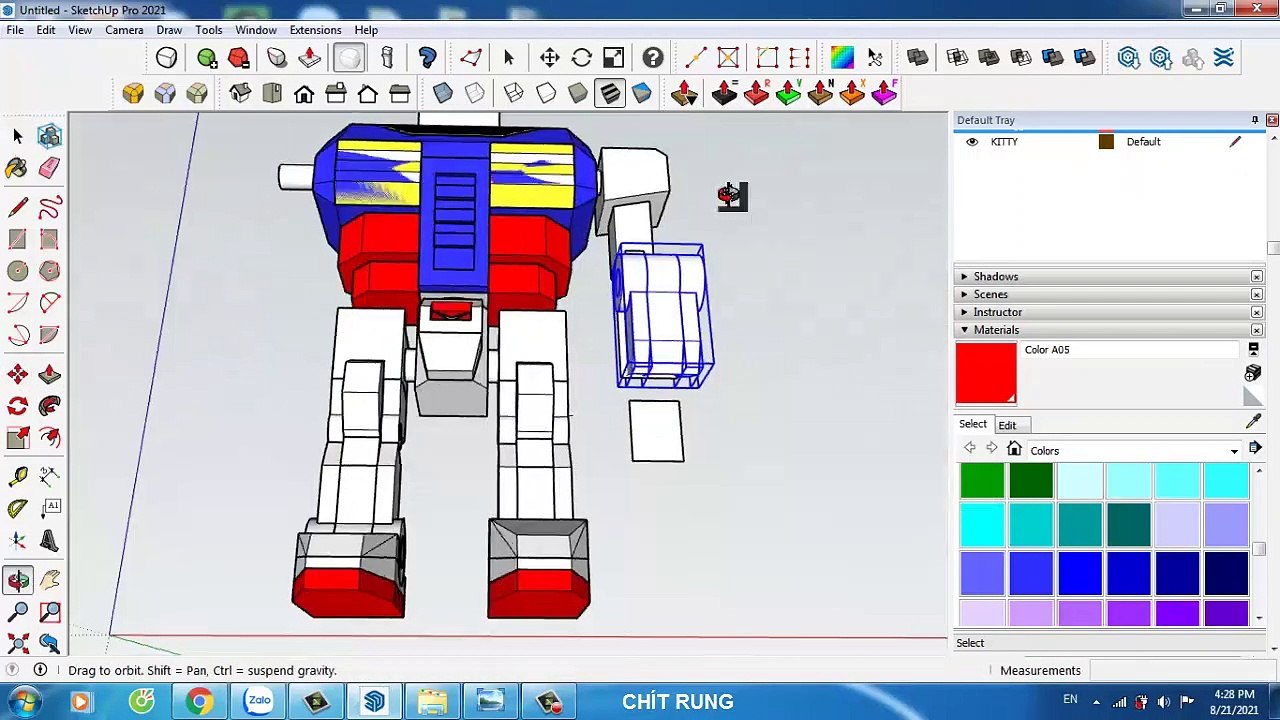Enable Hidden Line face style

(x=546, y=94)
